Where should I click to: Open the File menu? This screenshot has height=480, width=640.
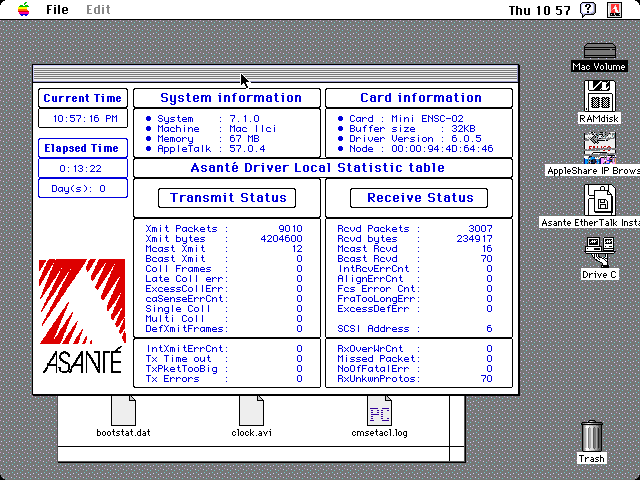(57, 10)
